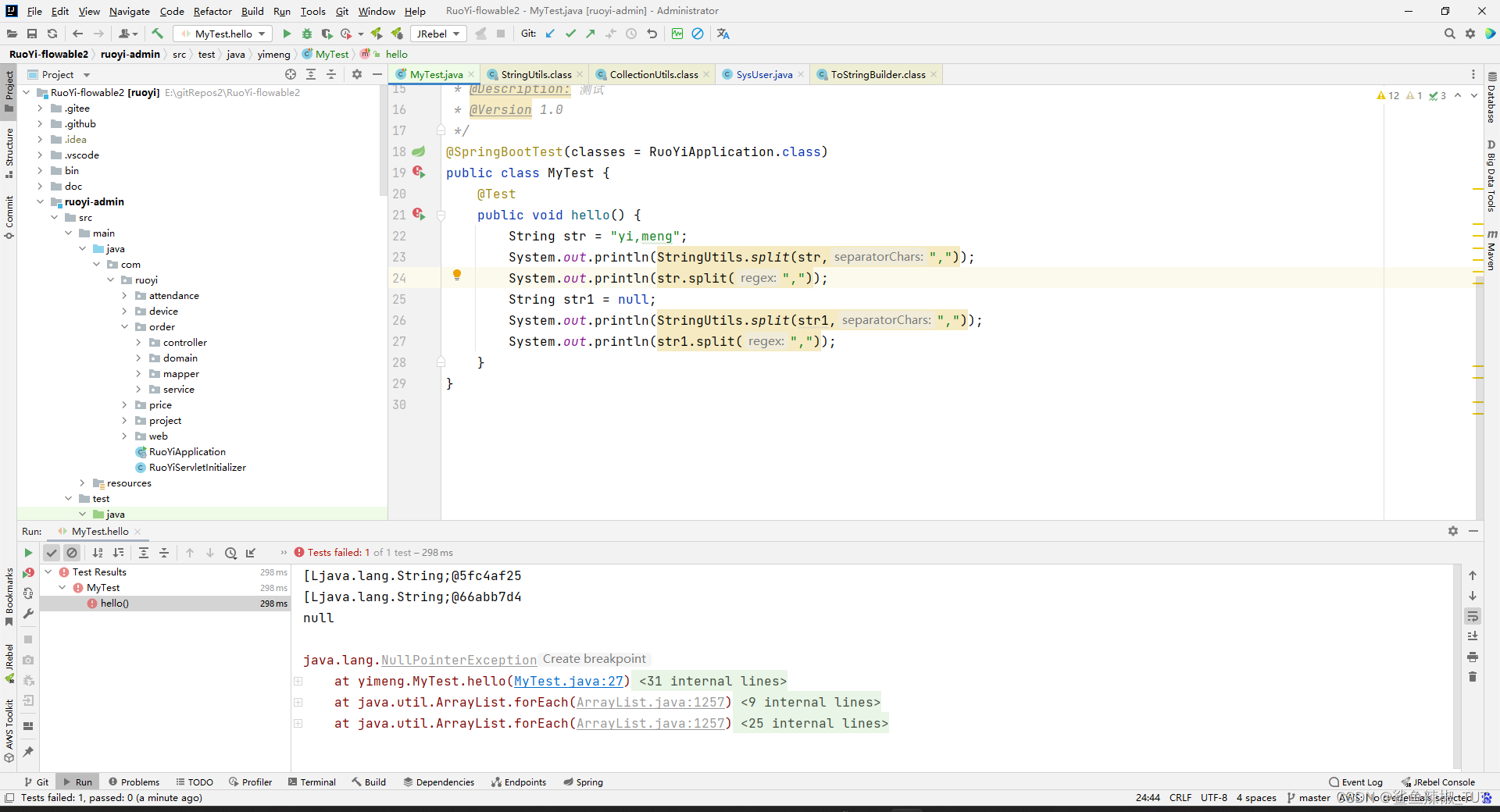The height and width of the screenshot is (812, 1500).
Task: Click the run gutter icon beside line 21
Action: (419, 214)
